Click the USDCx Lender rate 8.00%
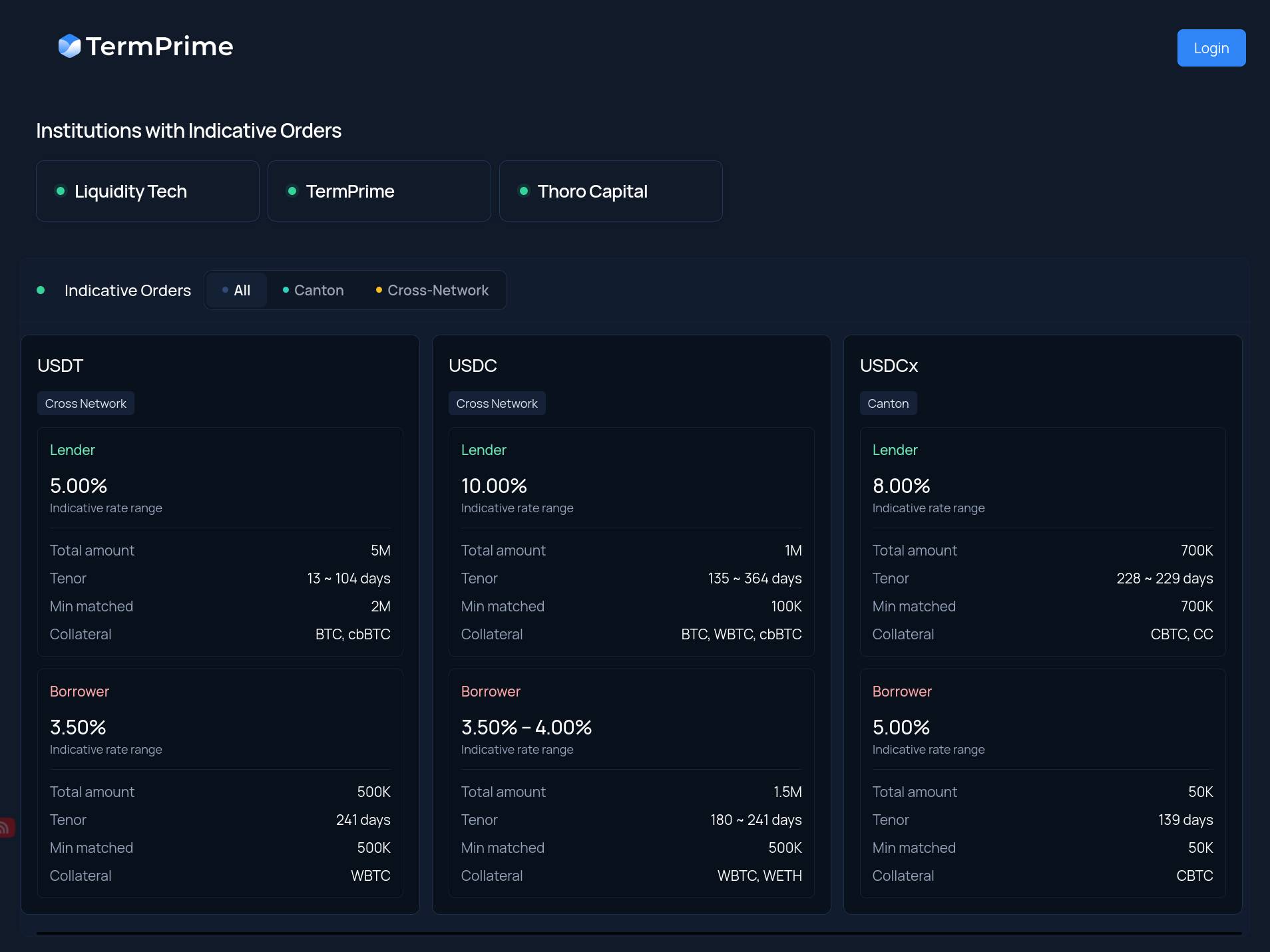The image size is (1270, 952). (901, 486)
